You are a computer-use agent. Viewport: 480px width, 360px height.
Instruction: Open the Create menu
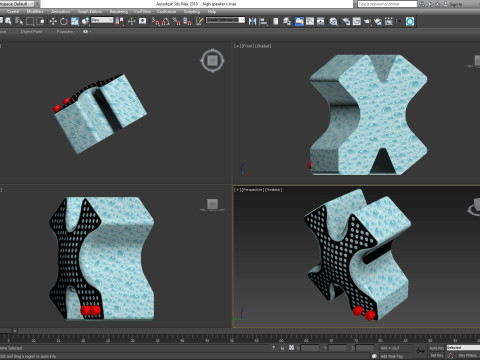(x=13, y=12)
